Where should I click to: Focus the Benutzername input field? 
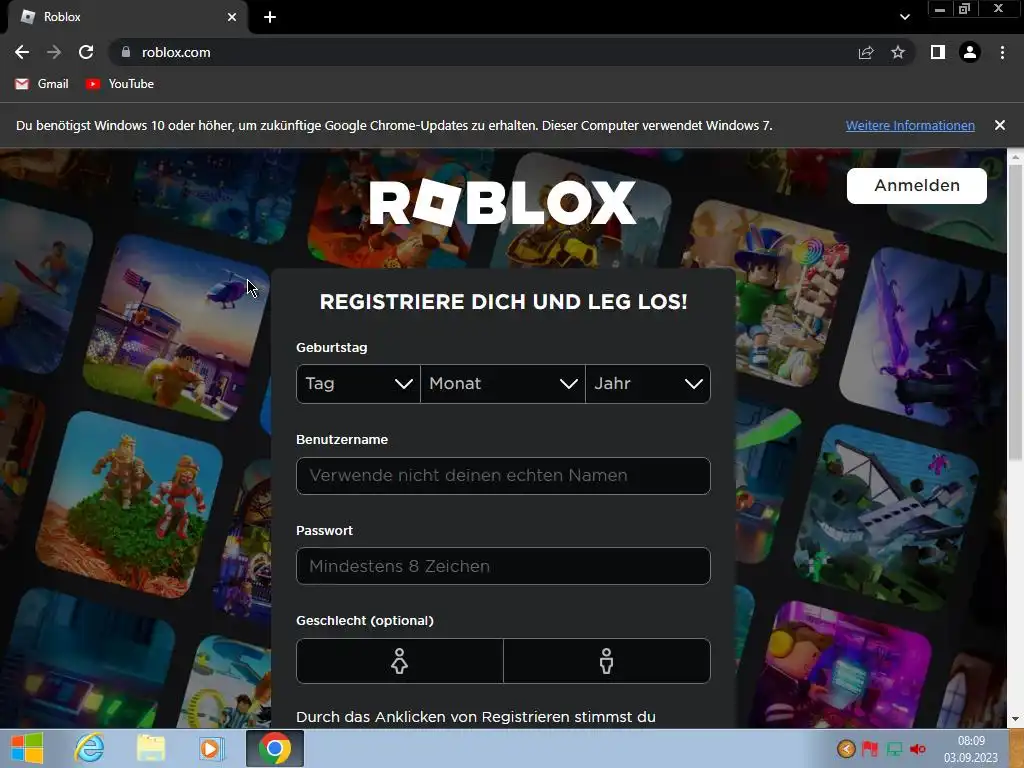tap(503, 476)
